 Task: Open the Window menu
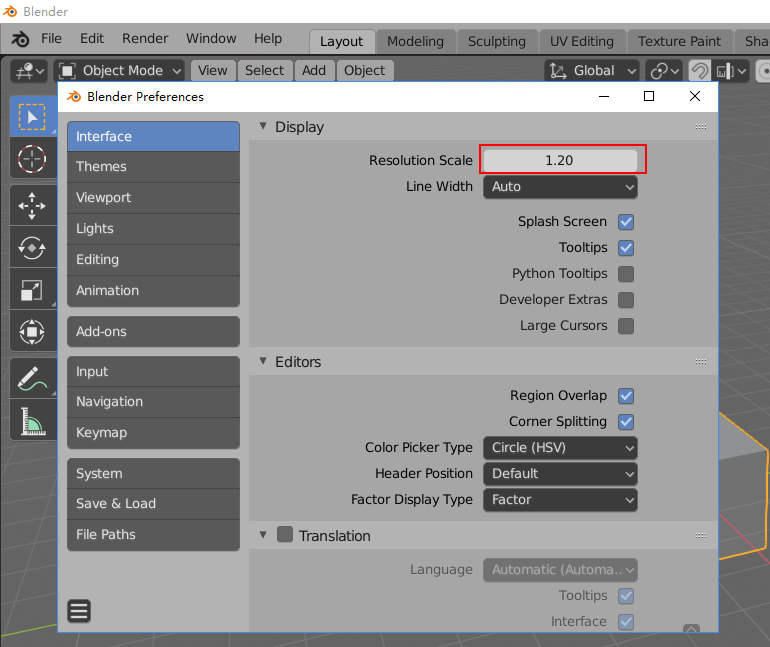click(x=211, y=39)
